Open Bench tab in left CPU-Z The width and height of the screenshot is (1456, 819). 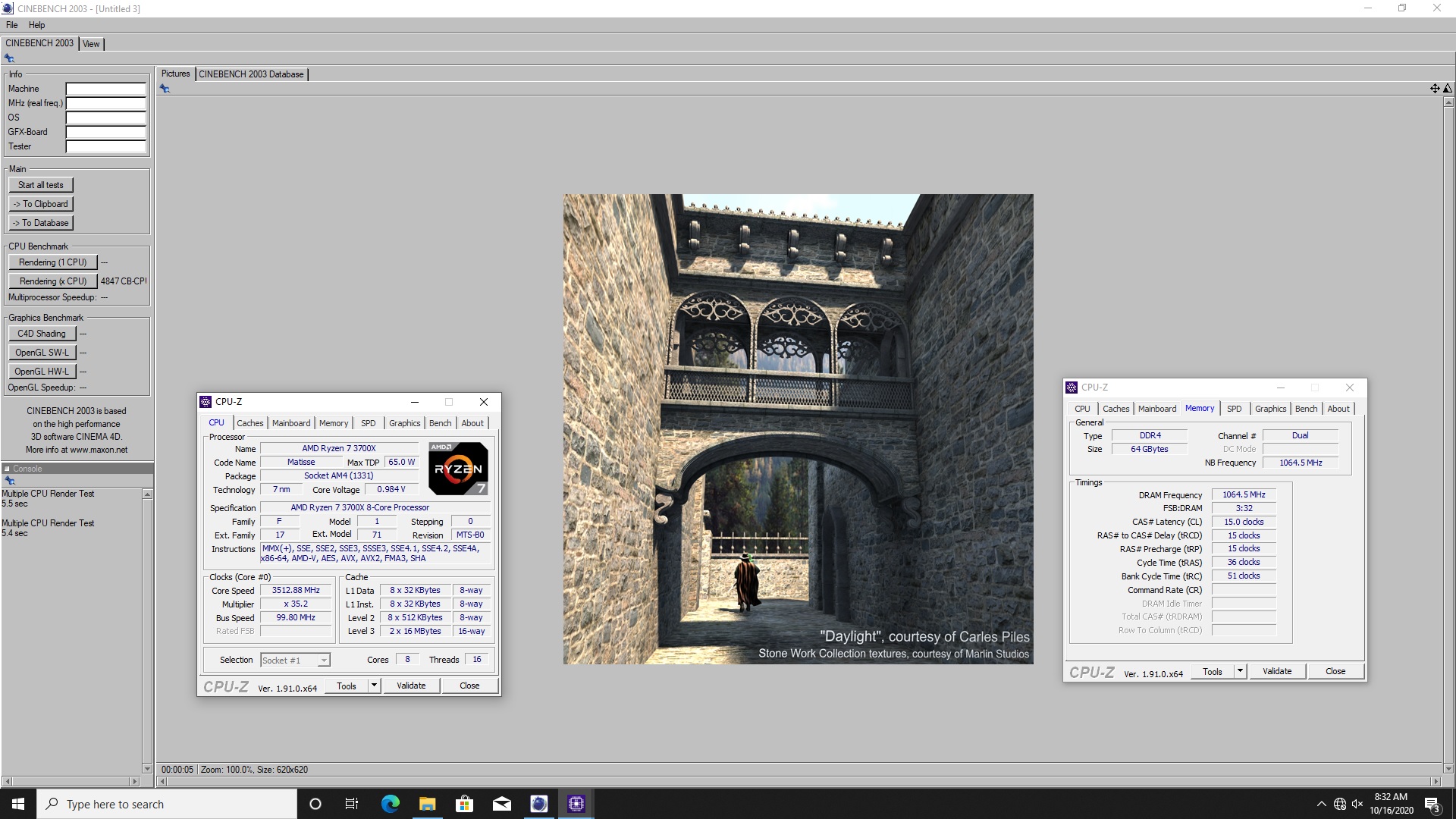click(x=440, y=423)
